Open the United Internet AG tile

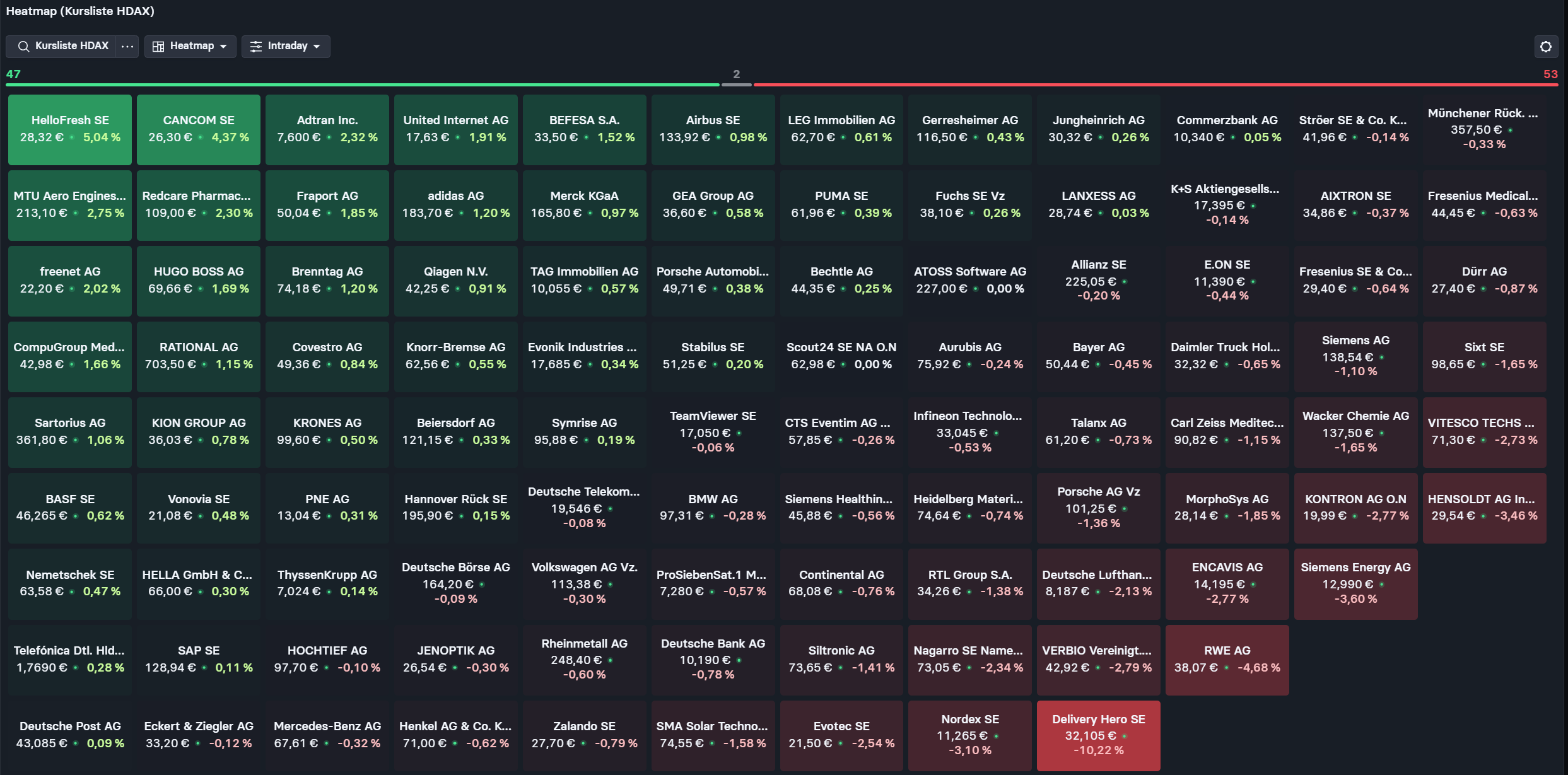coord(456,129)
